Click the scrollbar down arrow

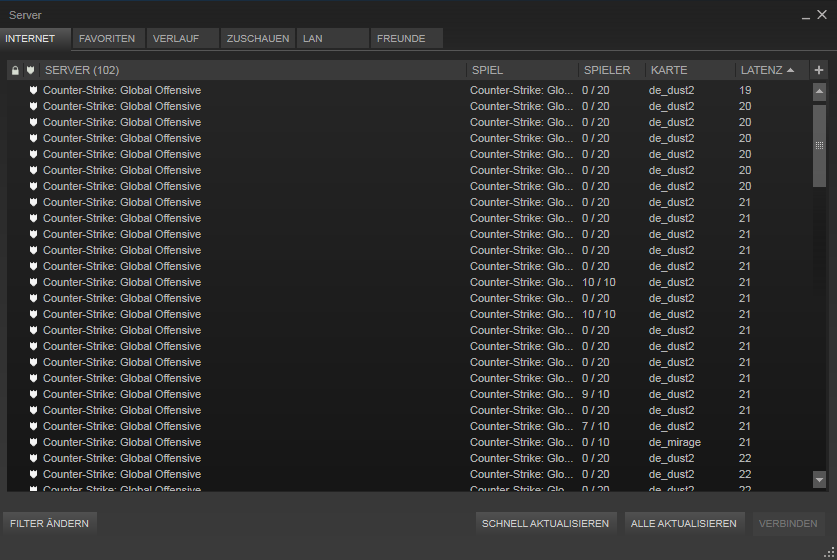pos(819,479)
